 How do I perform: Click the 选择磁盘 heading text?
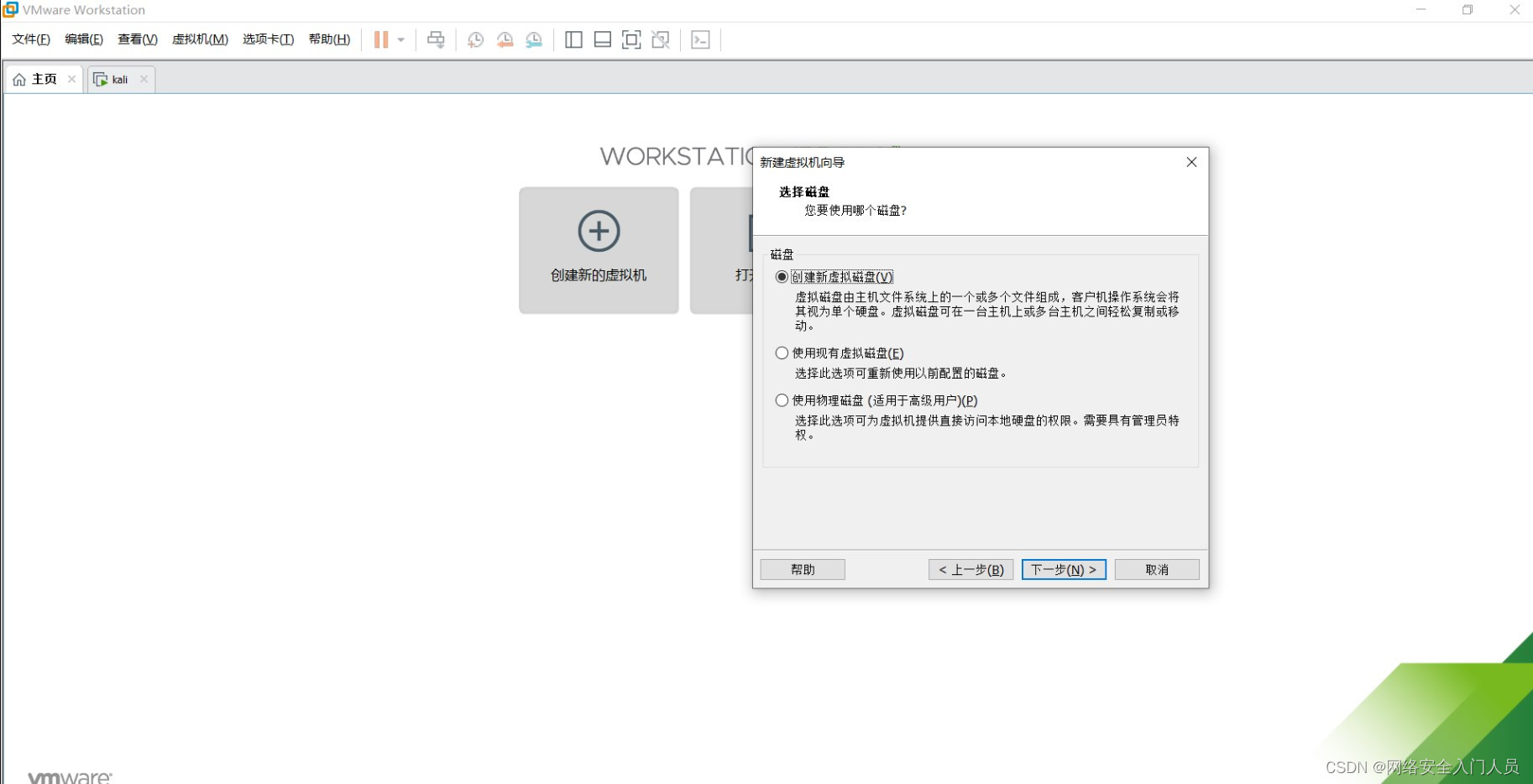[804, 192]
